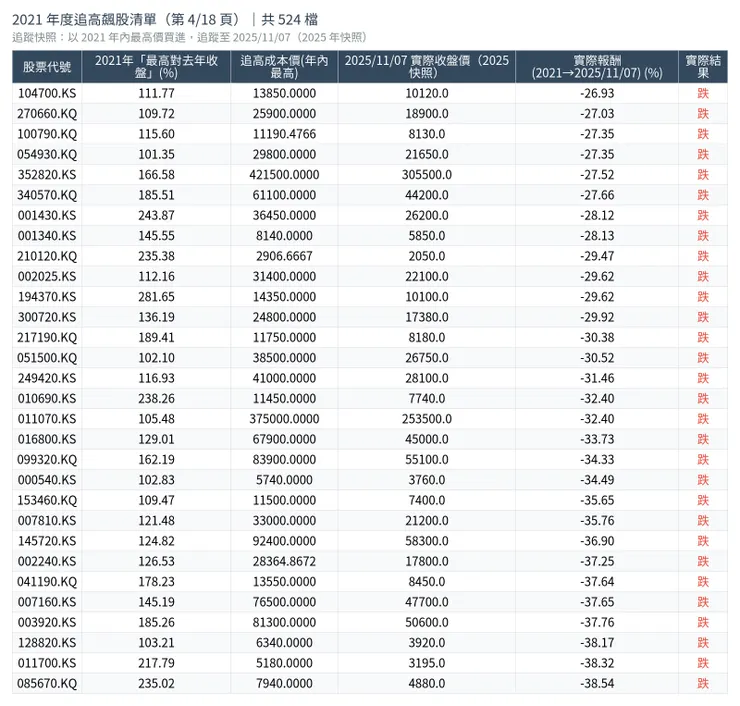
Task: Click the percentage value 217.79
Action: click(x=156, y=663)
